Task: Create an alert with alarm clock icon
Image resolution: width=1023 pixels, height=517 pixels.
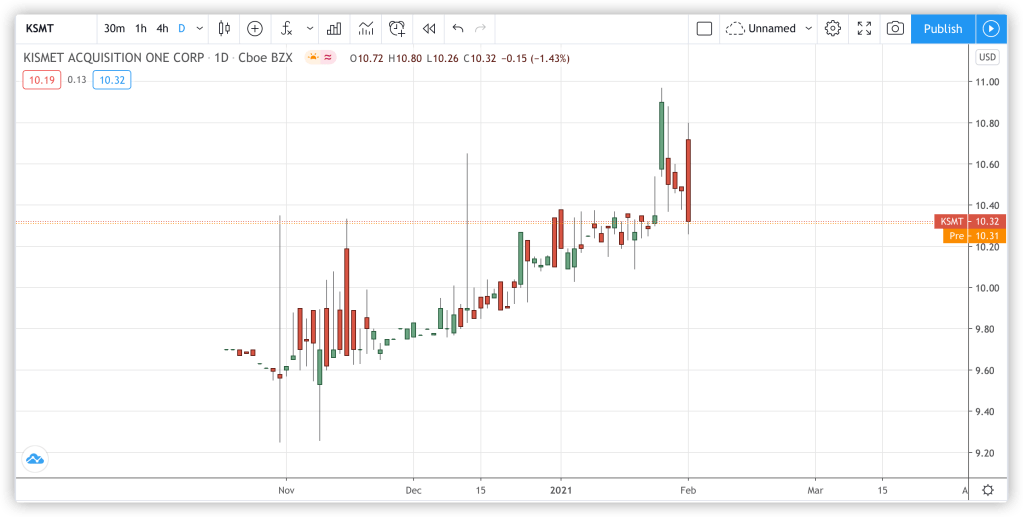Action: (398, 29)
